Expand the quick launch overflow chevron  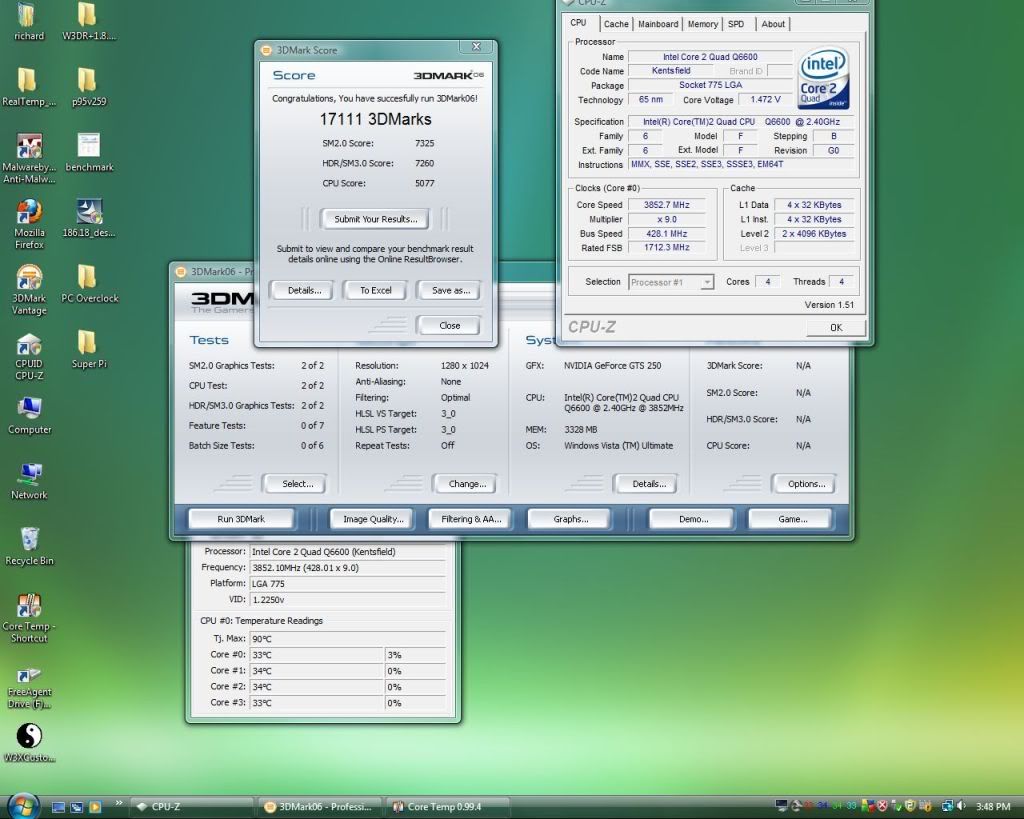119,803
